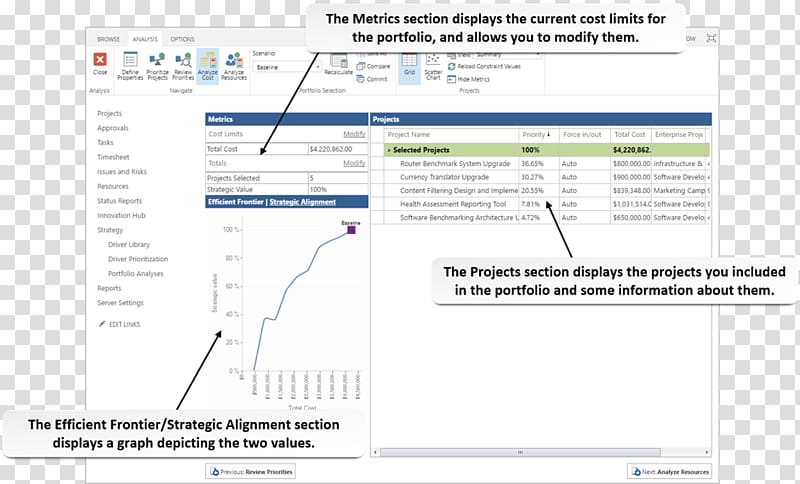The image size is (800, 484).
Task: Open the Strategic Alignment chart tab
Action: tap(302, 202)
